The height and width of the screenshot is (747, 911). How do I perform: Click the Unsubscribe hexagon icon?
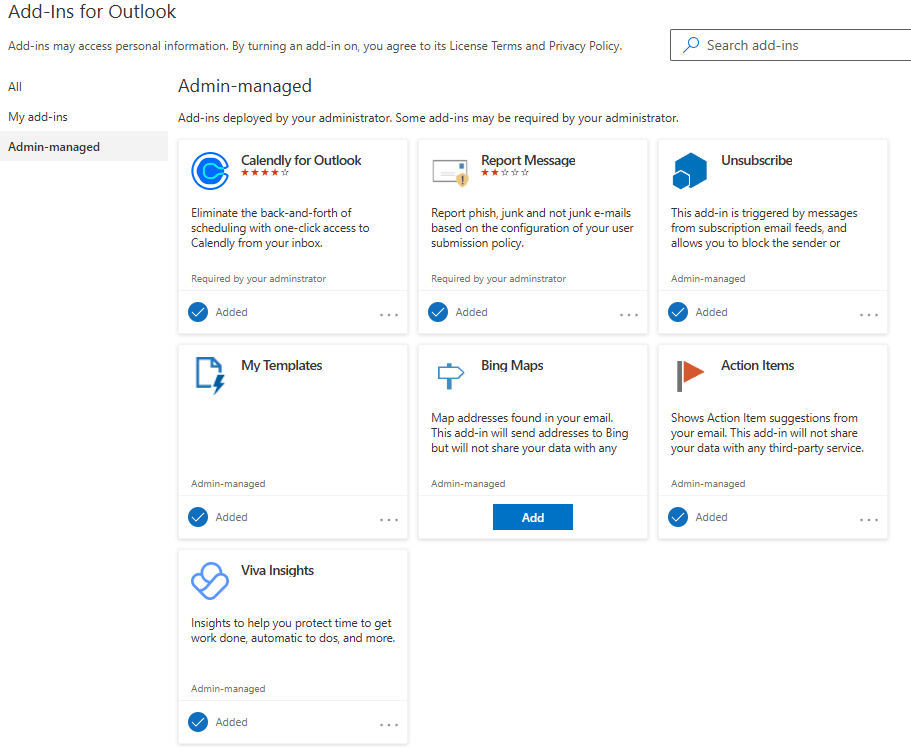tap(690, 170)
